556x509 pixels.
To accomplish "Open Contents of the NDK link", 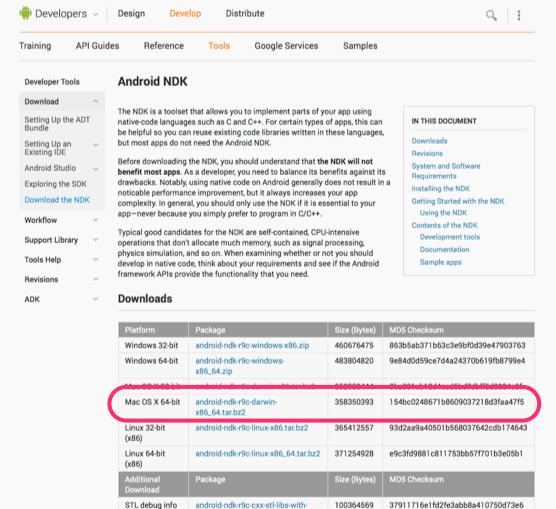I will coord(444,225).
